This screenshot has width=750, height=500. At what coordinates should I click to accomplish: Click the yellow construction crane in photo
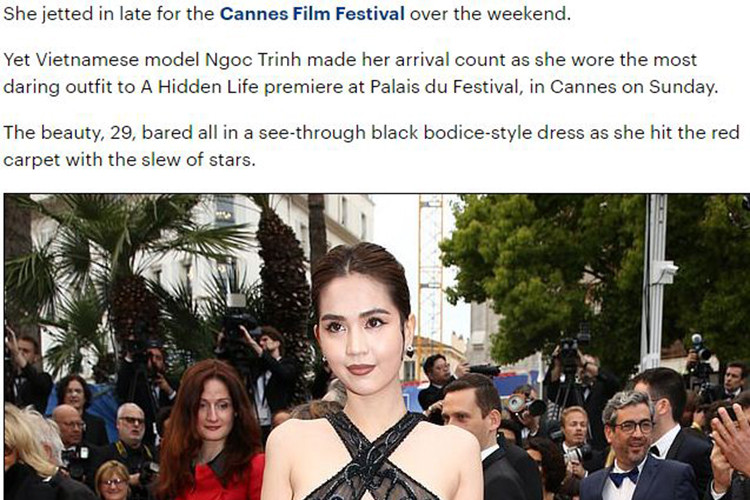click(x=430, y=268)
